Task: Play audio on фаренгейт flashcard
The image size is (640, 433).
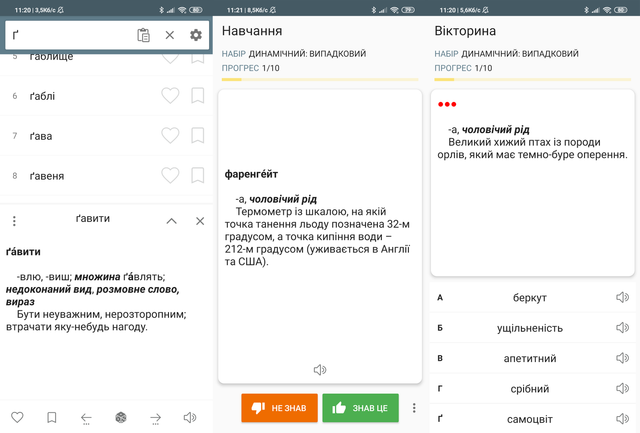Action: click(x=320, y=370)
